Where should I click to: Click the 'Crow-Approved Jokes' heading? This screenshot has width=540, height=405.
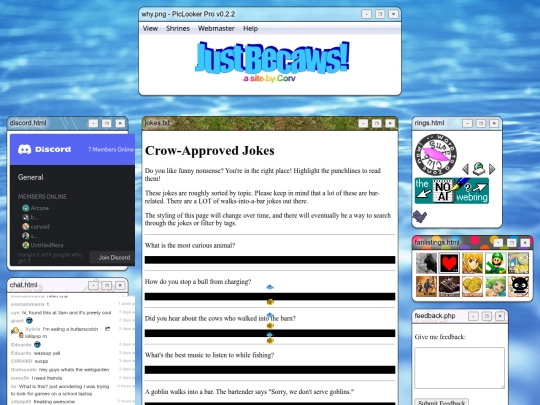pos(209,150)
